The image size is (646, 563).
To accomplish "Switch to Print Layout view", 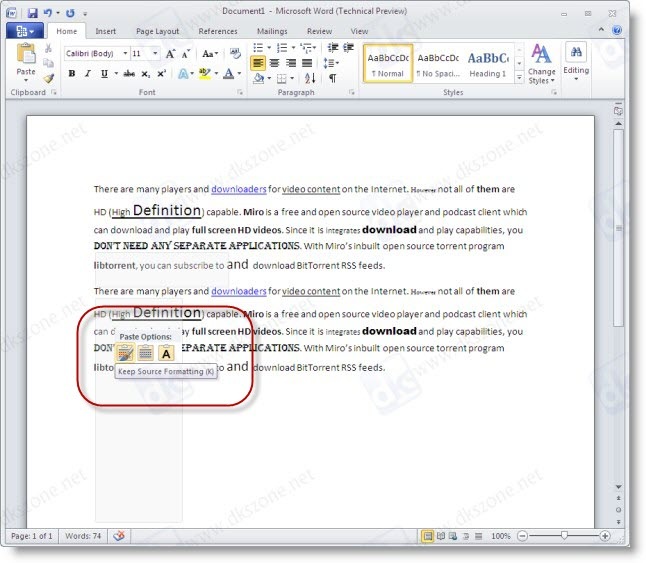I will [428, 536].
